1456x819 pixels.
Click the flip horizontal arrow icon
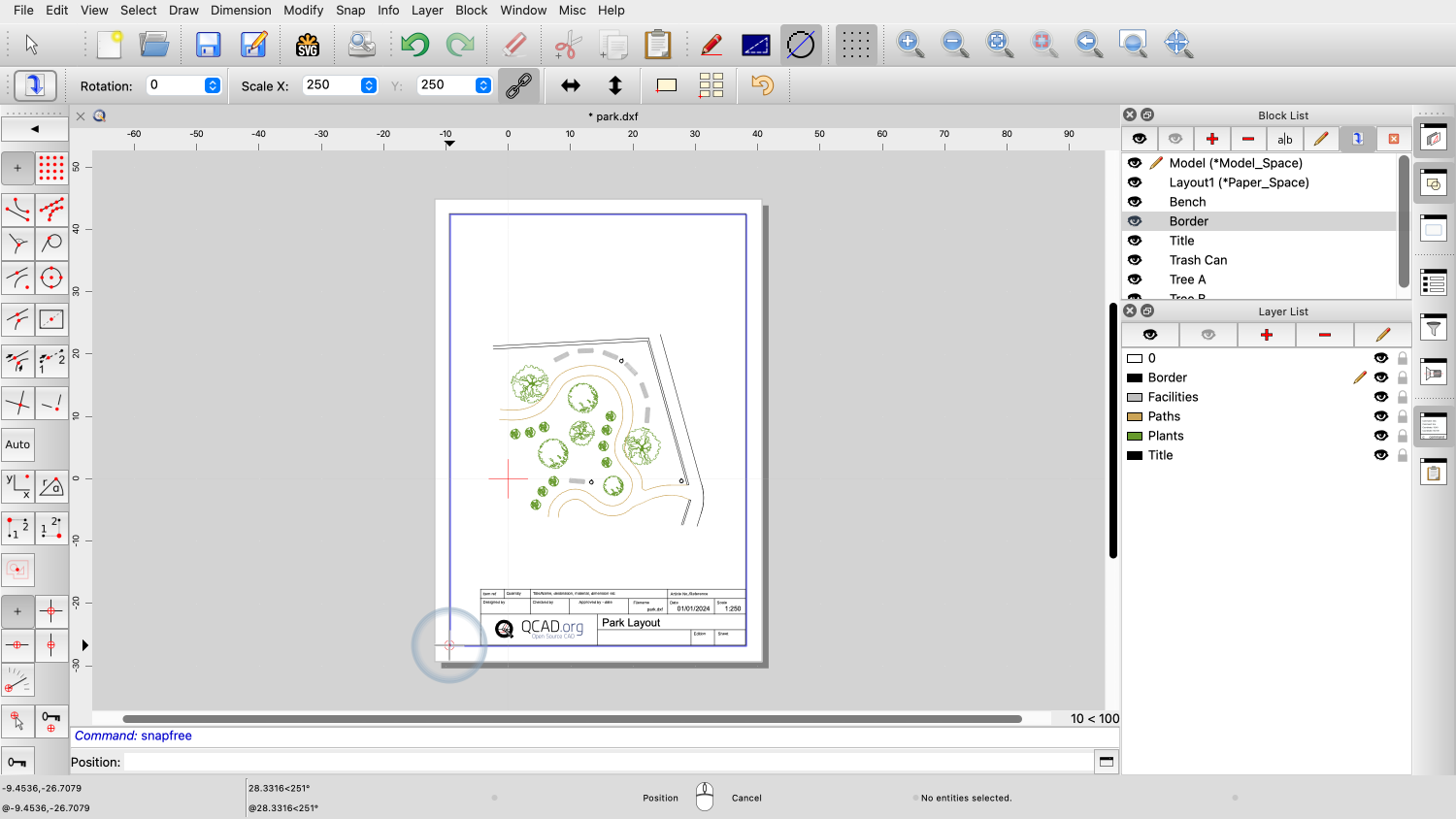click(571, 85)
